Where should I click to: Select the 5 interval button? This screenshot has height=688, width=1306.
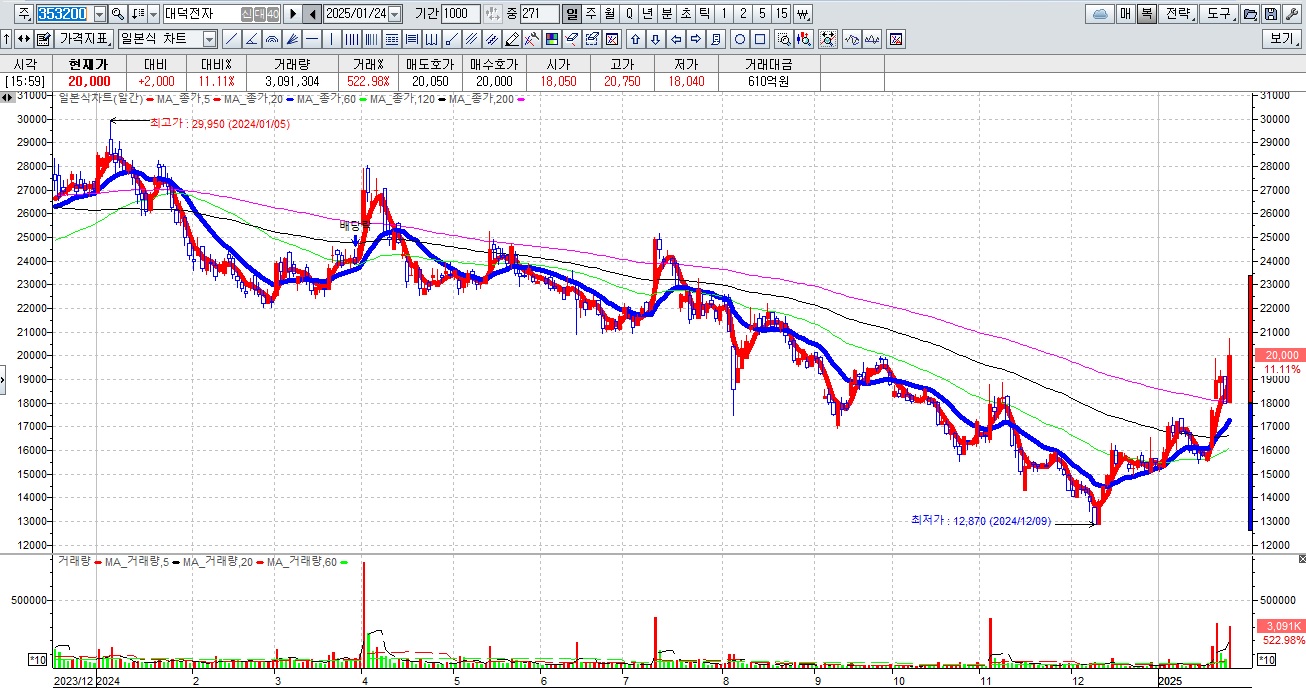pyautogui.click(x=762, y=14)
